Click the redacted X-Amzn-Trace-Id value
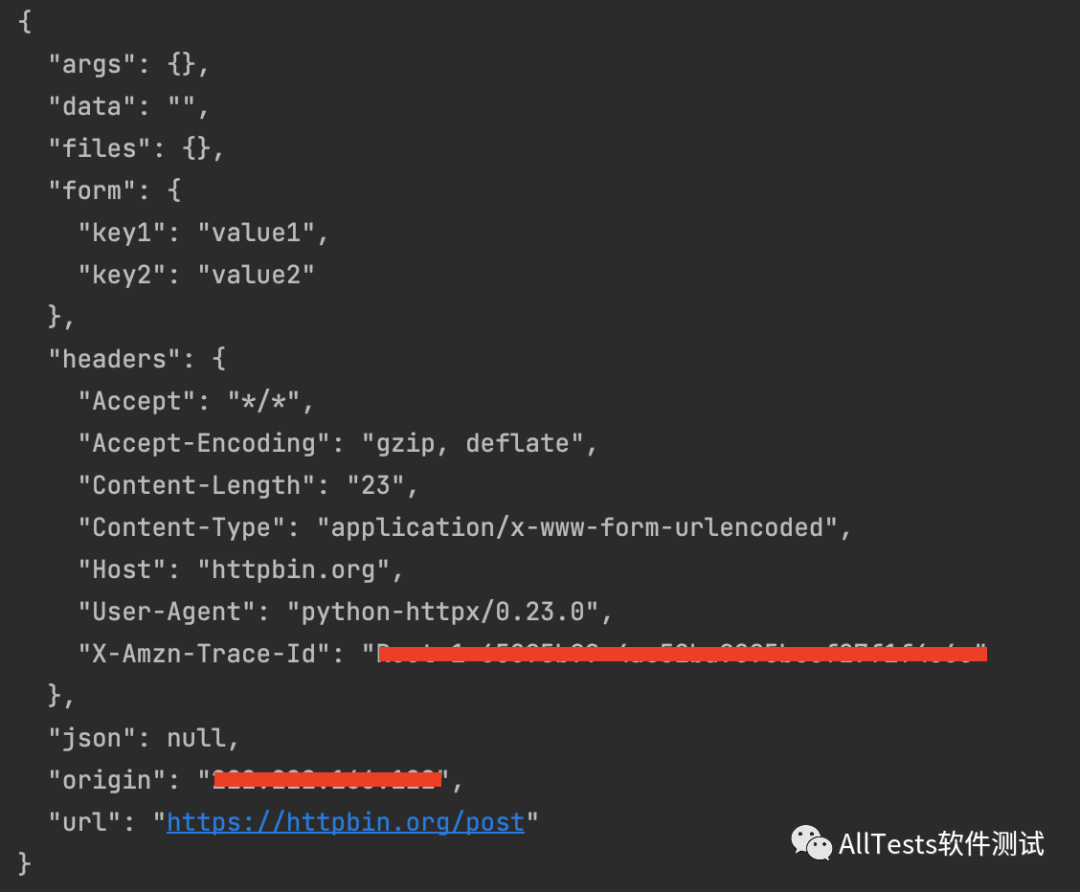This screenshot has width=1080, height=892. [x=682, y=654]
